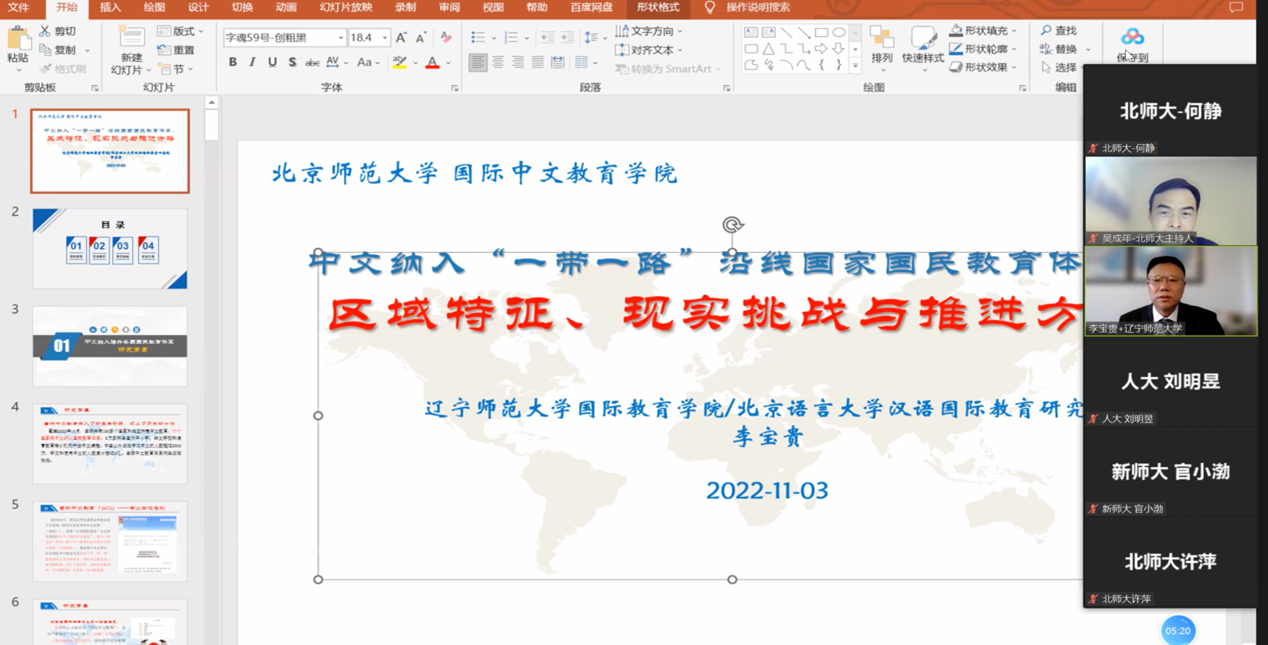Toggle bold formatting

pyautogui.click(x=233, y=63)
